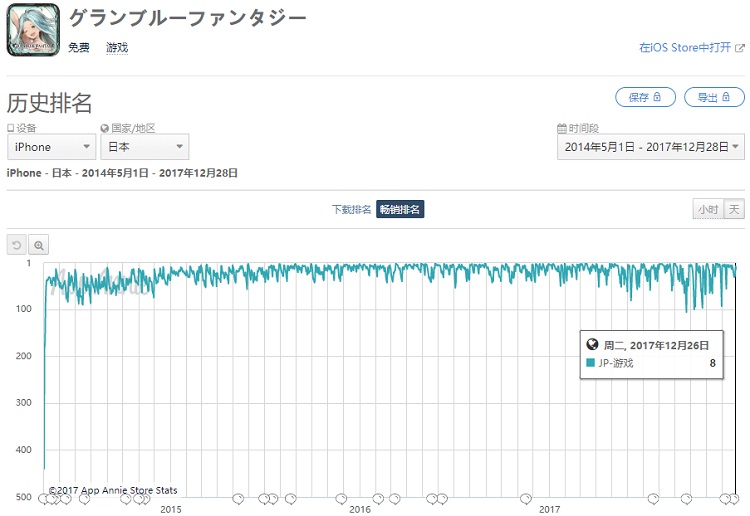Toggle granularity to 天 (daily)
750x516 pixels.
coord(735,209)
